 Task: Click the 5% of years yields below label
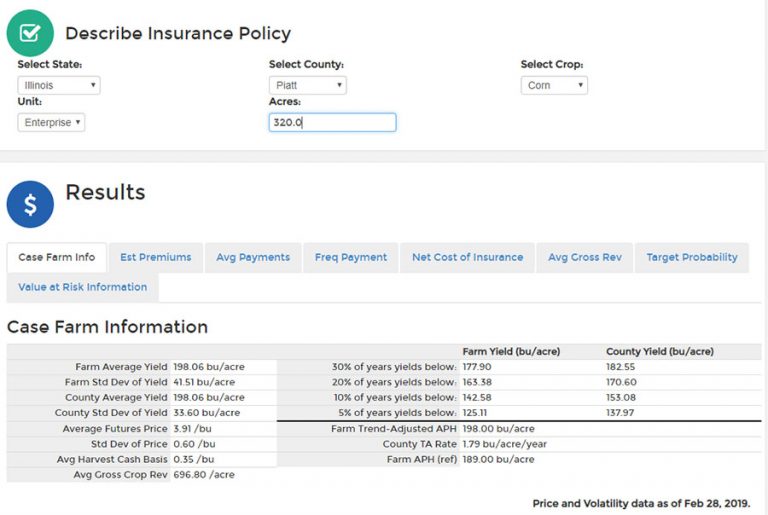click(x=397, y=413)
